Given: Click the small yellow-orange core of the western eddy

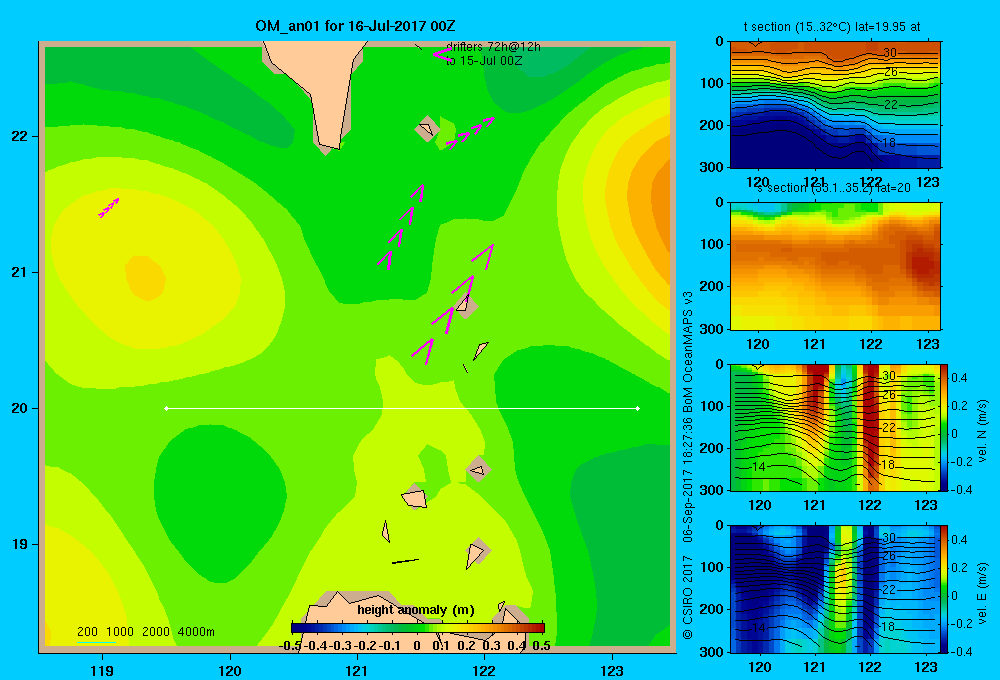Looking at the screenshot, I should [x=145, y=277].
